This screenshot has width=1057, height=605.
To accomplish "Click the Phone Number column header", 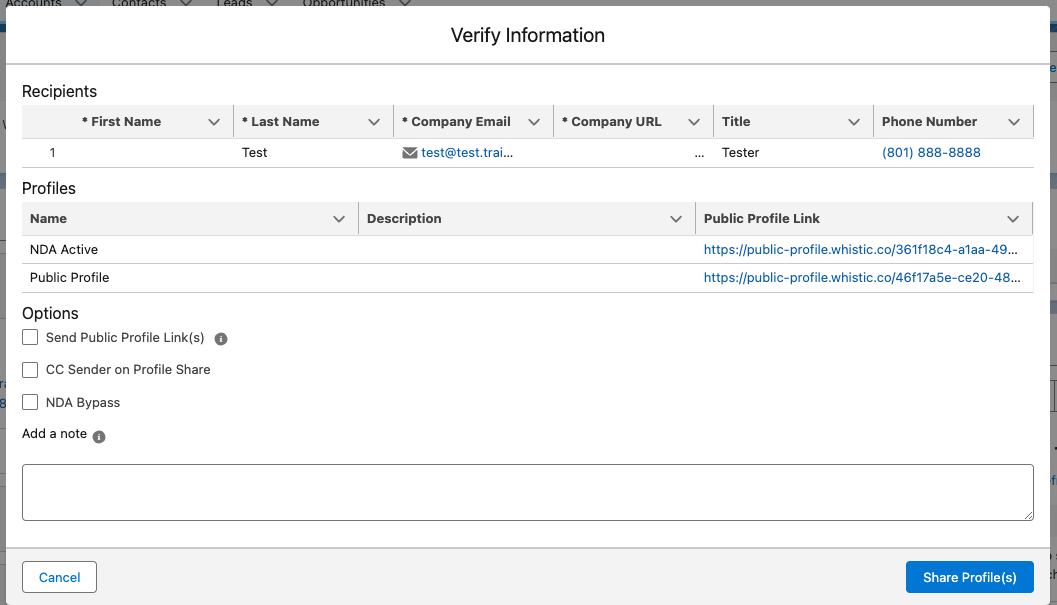I will click(x=929, y=122).
